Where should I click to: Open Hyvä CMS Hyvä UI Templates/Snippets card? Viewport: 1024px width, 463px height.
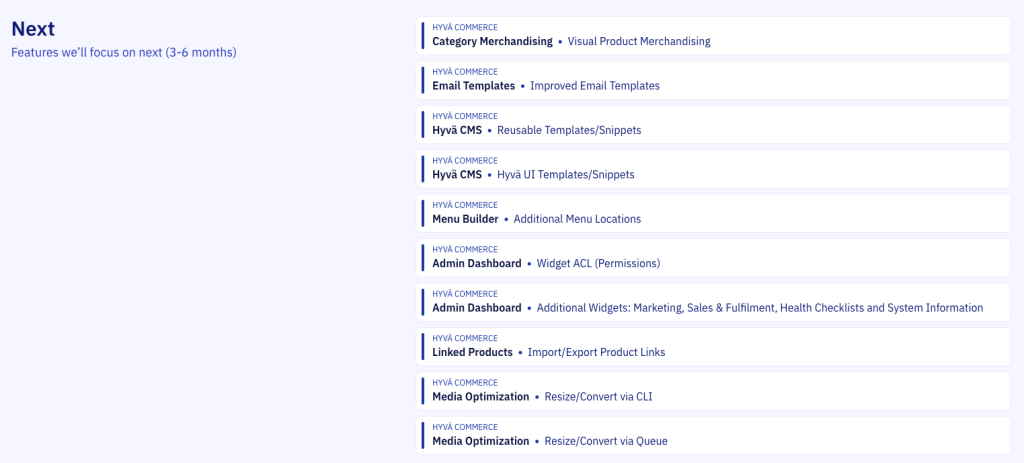coord(712,168)
